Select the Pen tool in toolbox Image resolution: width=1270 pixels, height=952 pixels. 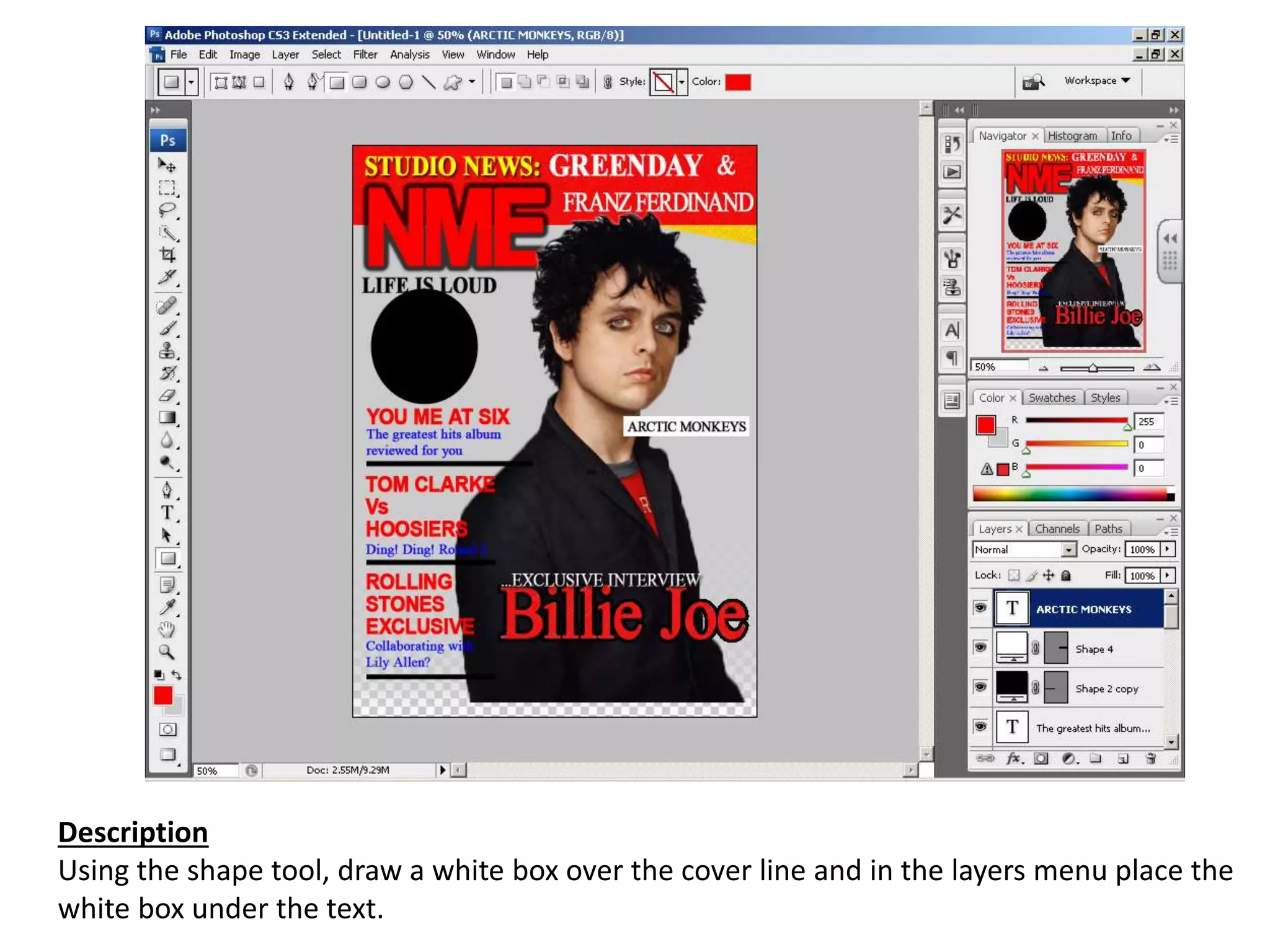tap(167, 490)
